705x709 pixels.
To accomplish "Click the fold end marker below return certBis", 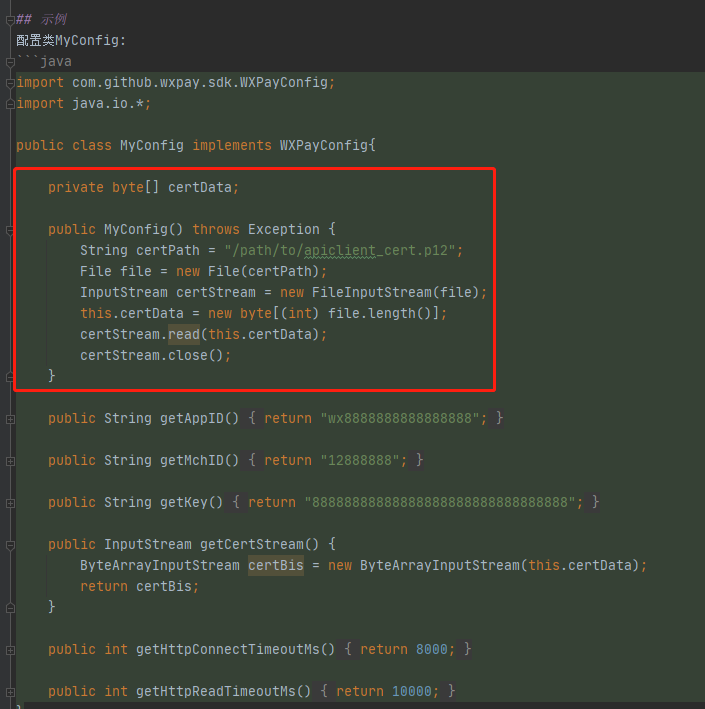I will tap(10, 608).
